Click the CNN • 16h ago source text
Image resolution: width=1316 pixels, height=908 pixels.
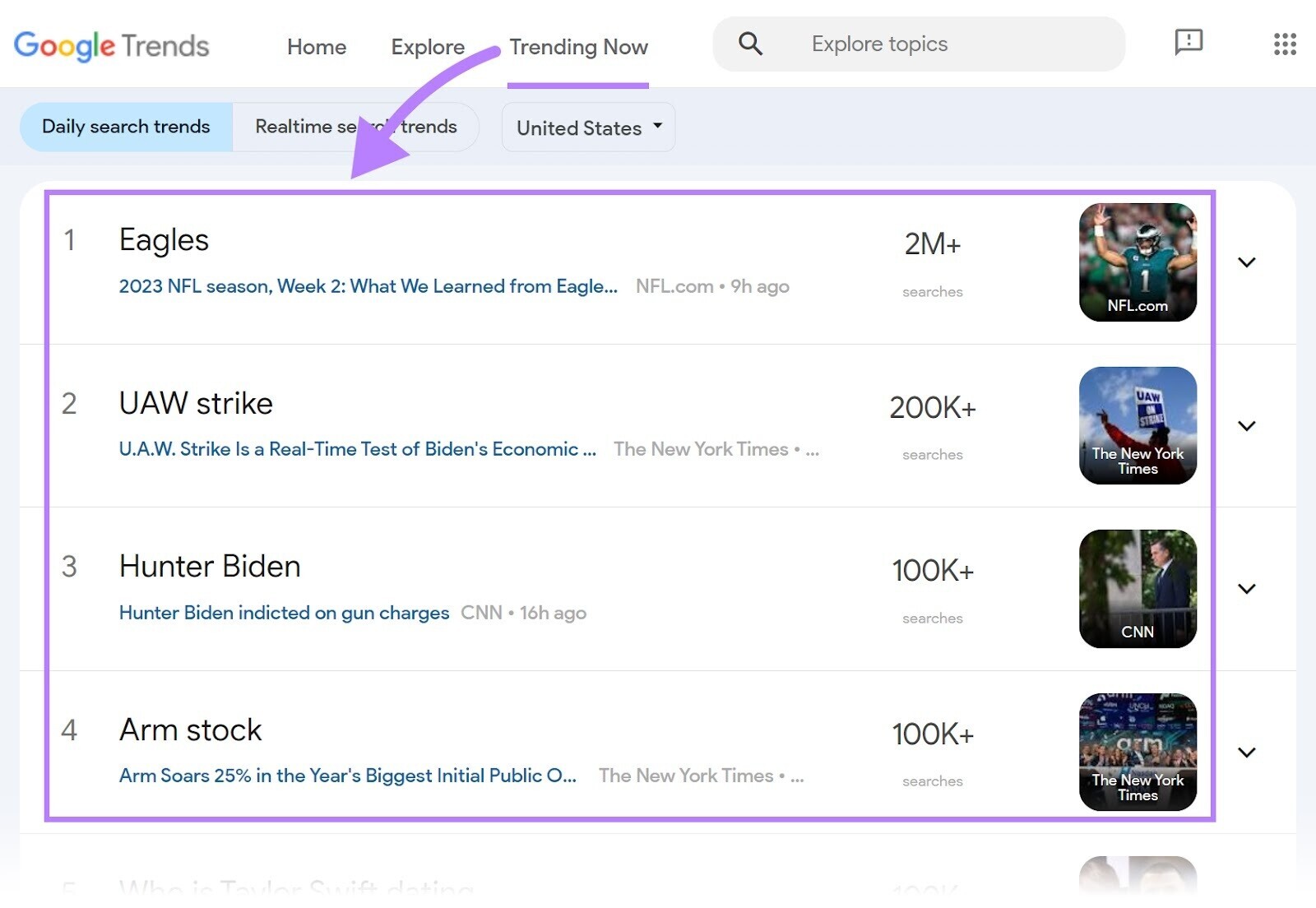tap(523, 613)
